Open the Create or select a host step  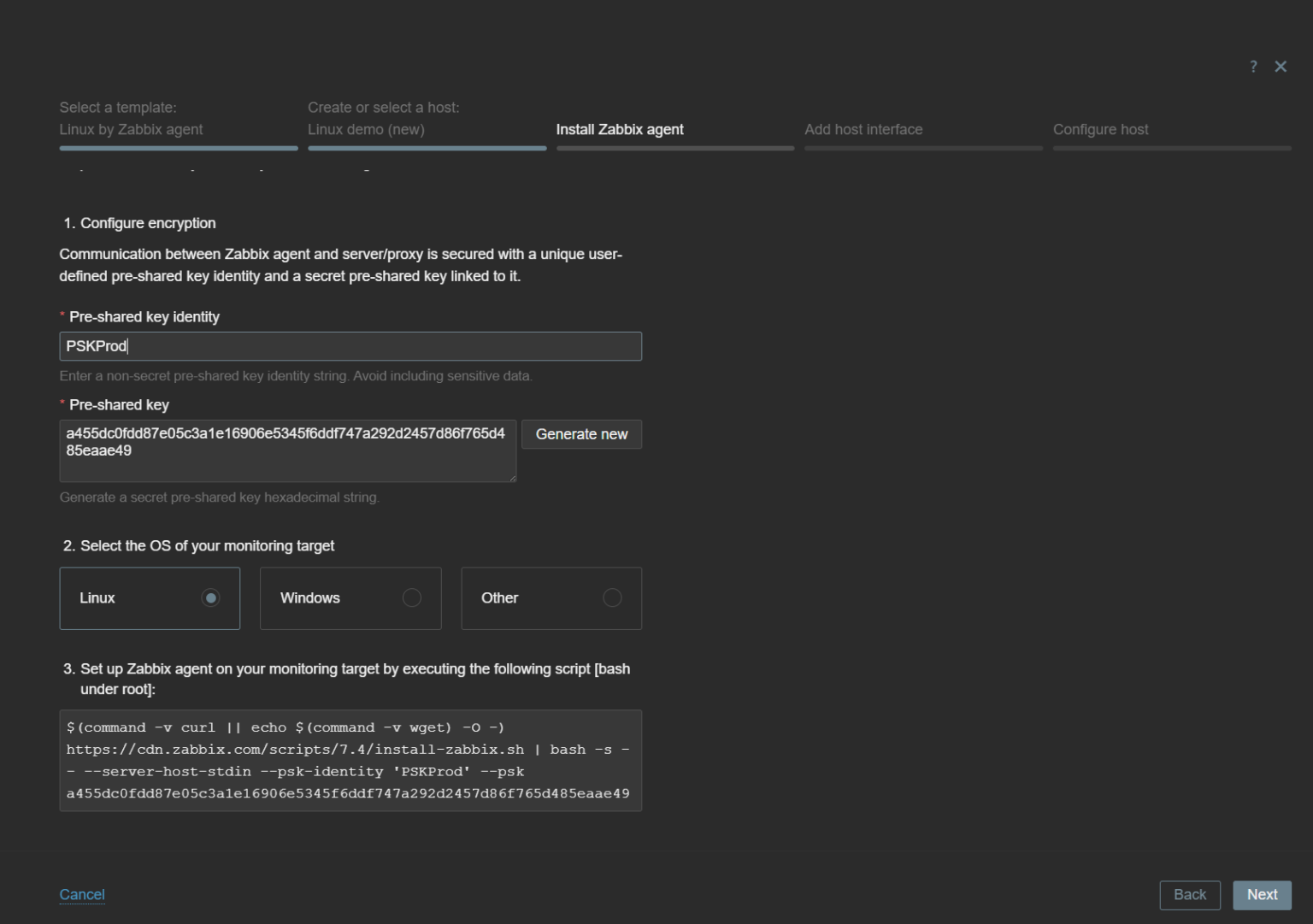click(383, 119)
